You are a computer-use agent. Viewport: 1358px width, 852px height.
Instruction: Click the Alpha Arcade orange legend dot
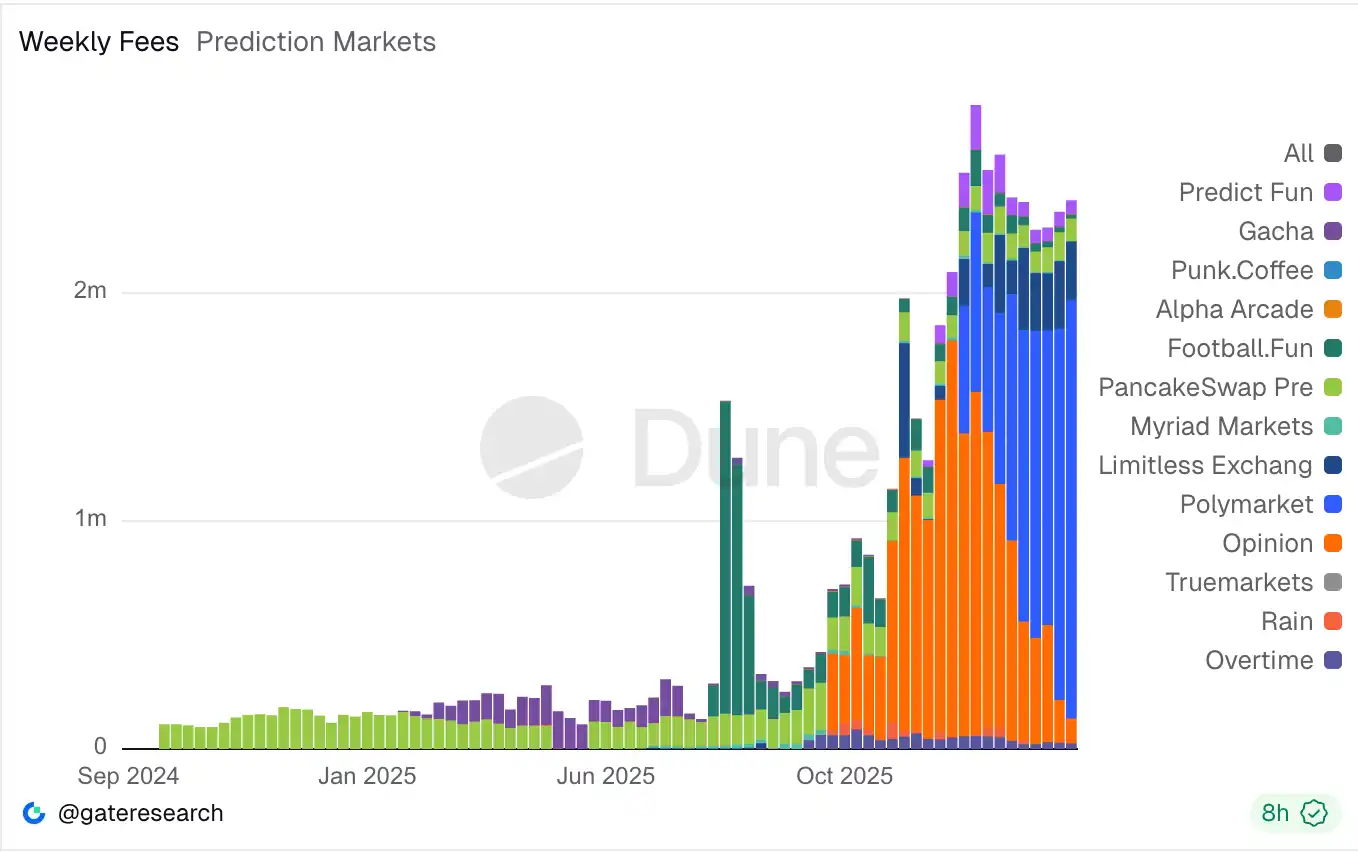(1332, 309)
